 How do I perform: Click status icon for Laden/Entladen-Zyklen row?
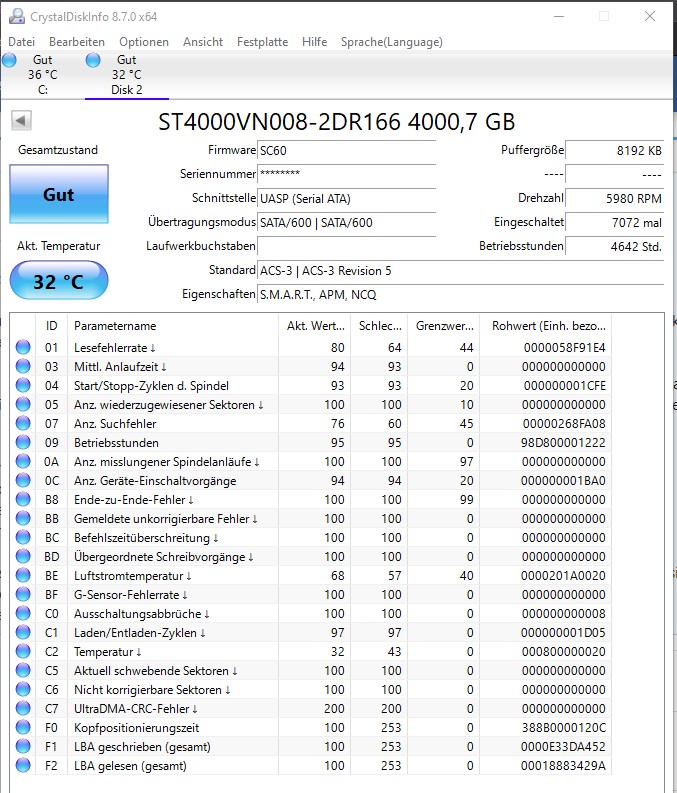[x=23, y=632]
